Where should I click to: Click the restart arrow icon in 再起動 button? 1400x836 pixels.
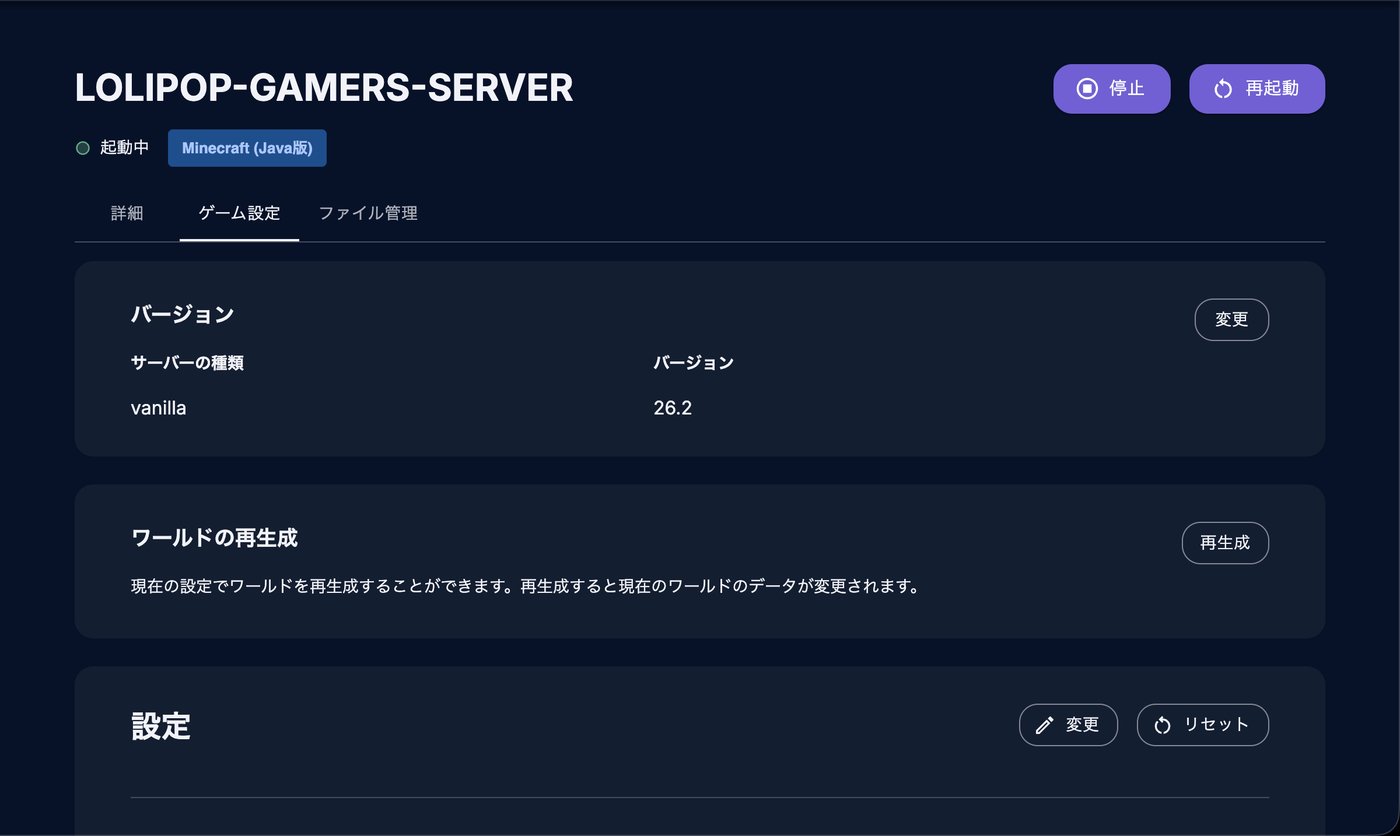1223,89
